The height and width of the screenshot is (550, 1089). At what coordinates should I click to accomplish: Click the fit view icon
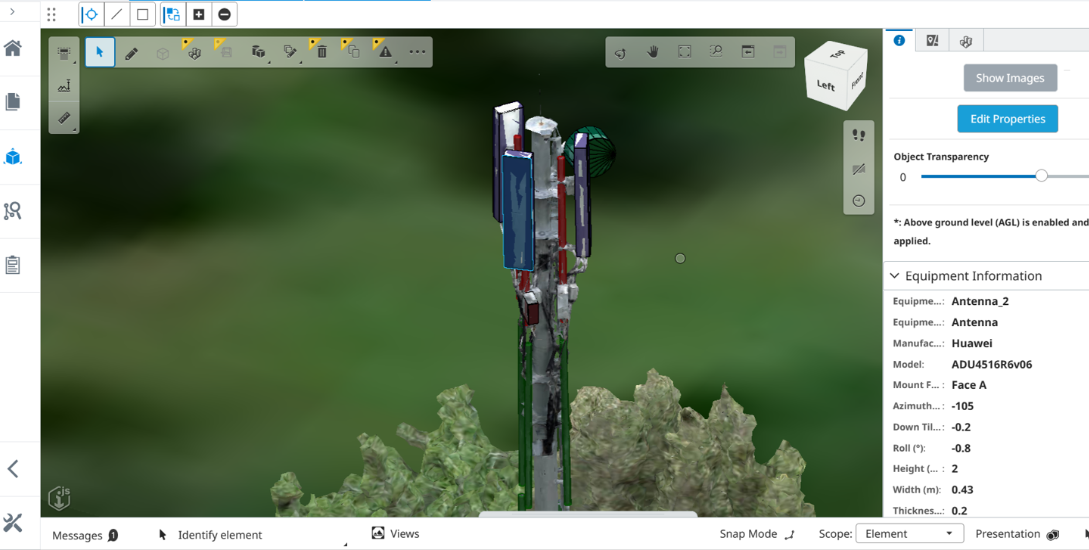(x=685, y=52)
